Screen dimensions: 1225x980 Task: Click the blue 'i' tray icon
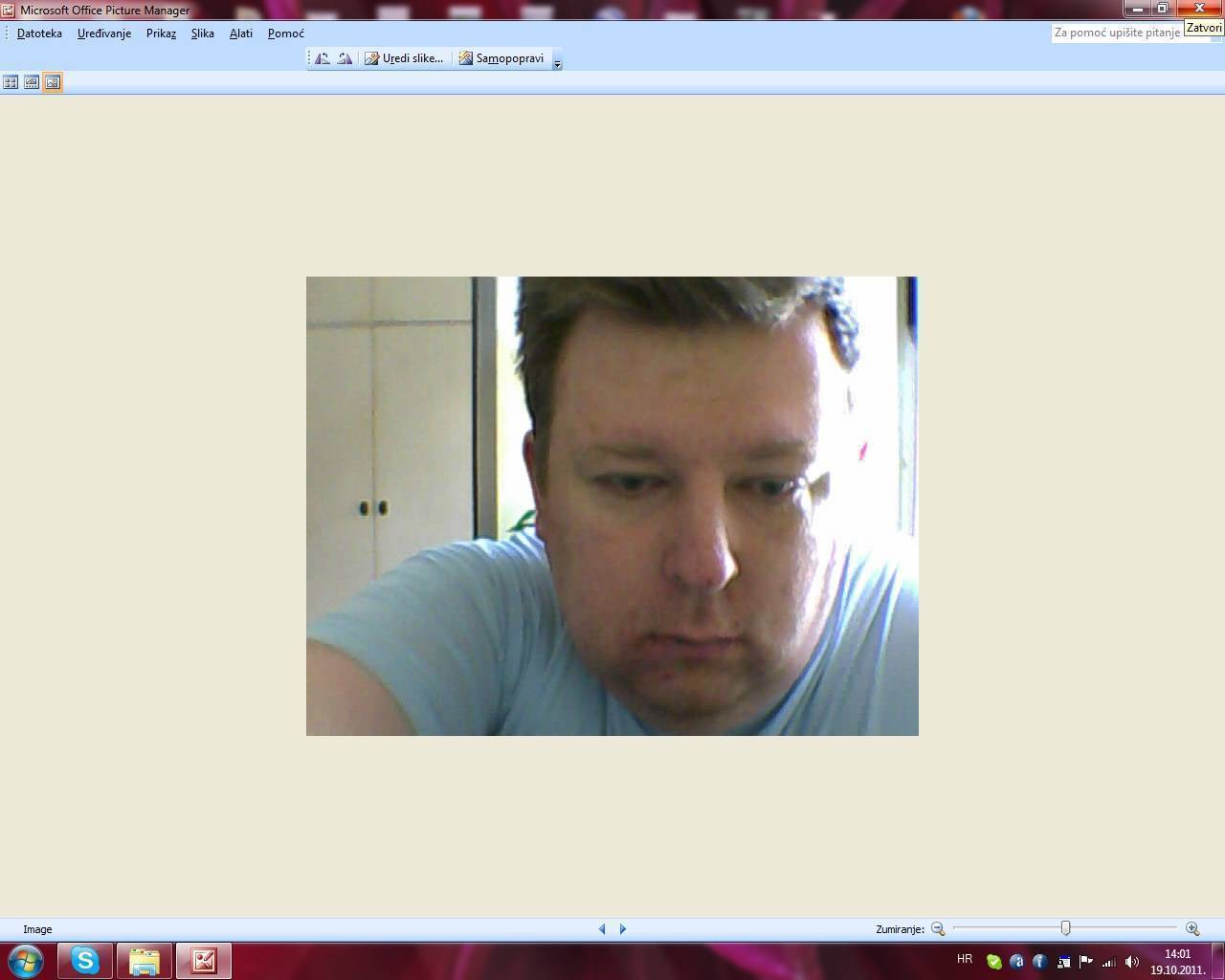(1040, 962)
